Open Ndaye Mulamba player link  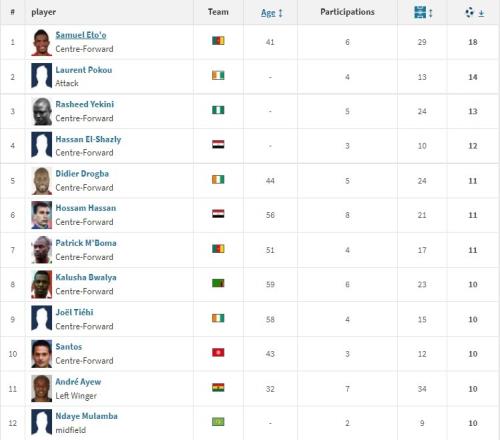(87, 416)
